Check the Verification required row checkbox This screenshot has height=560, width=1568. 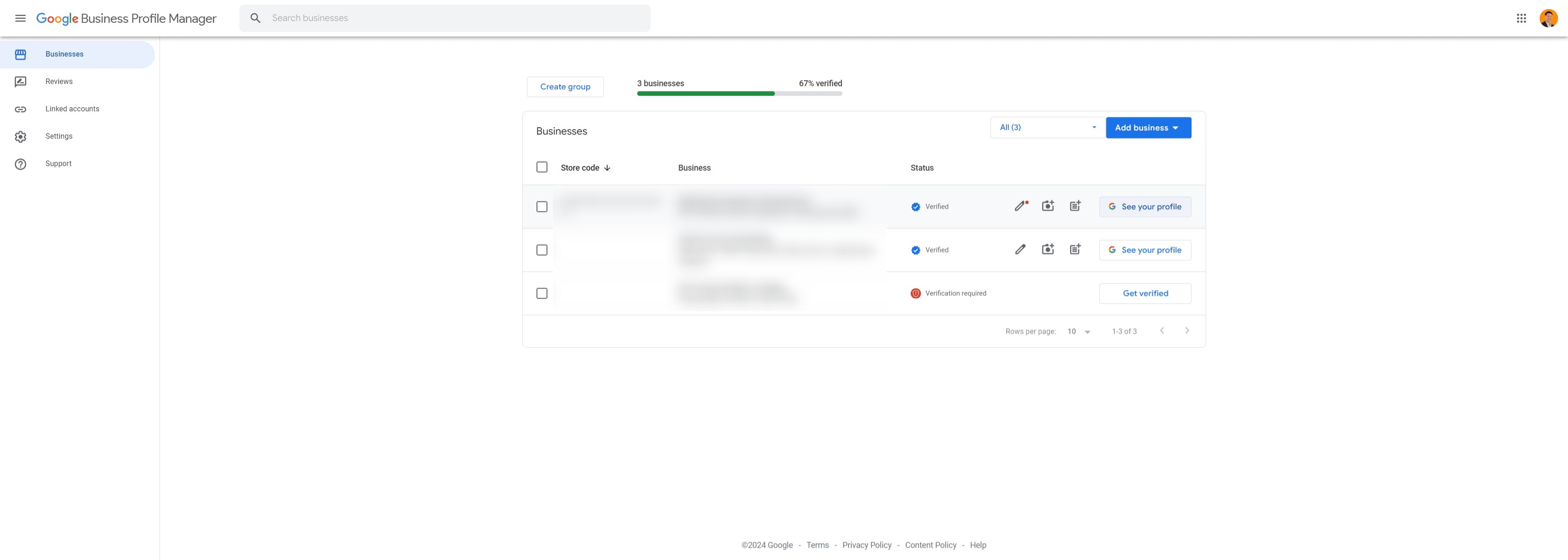[x=542, y=293]
